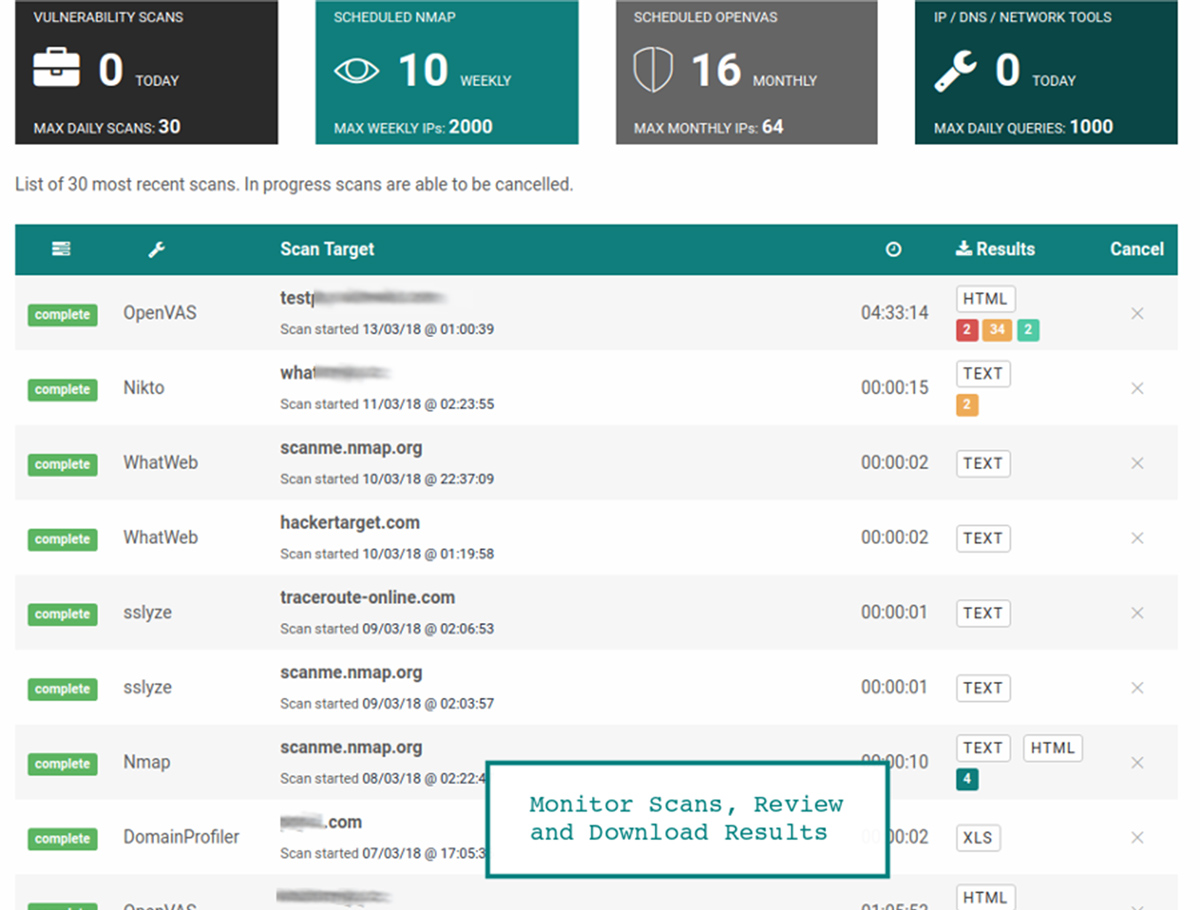Click complete badge on DomainProfiler row
Viewport: 1200px width, 910px height.
click(x=62, y=839)
